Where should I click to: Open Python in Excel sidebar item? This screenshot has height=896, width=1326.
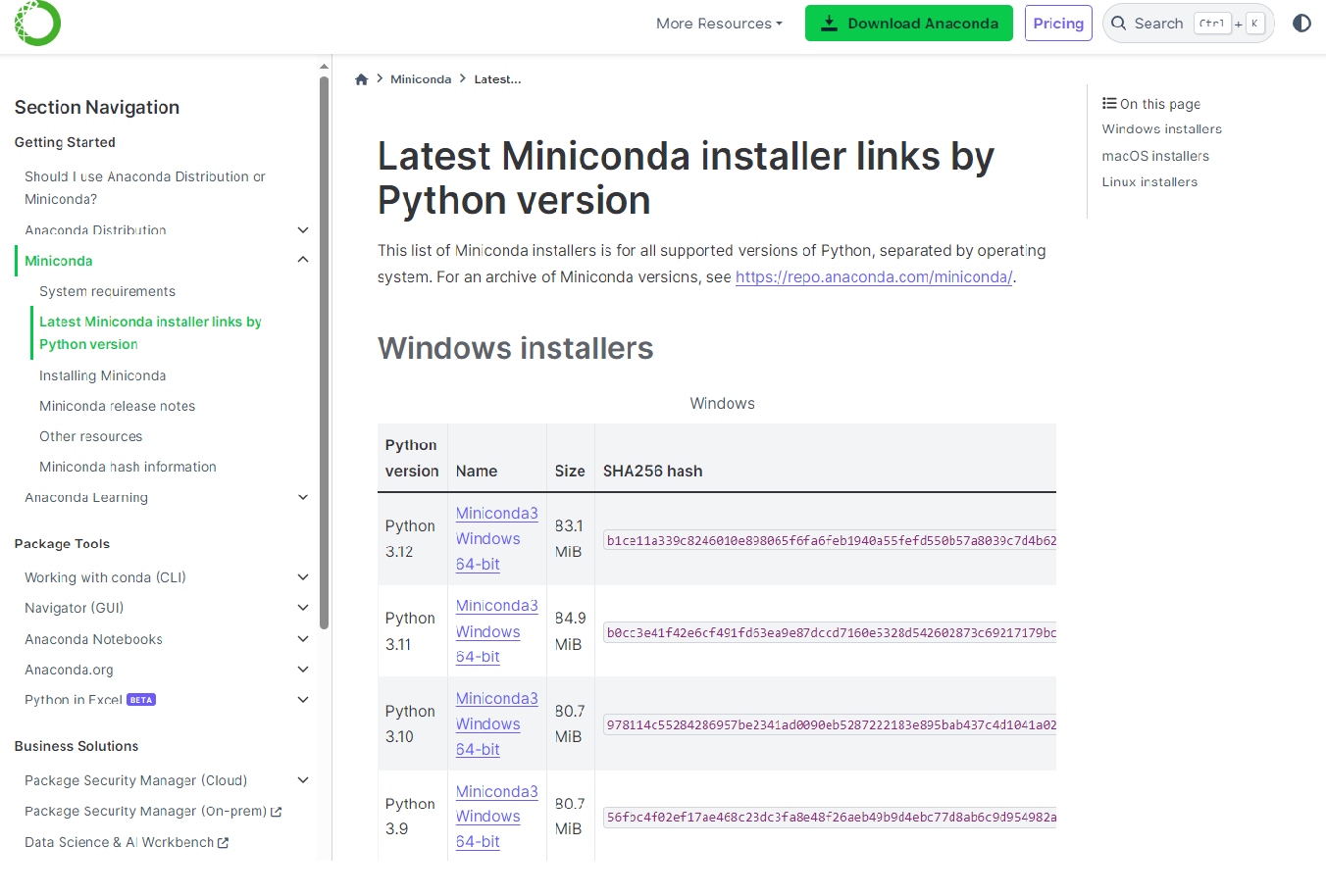tap(74, 700)
